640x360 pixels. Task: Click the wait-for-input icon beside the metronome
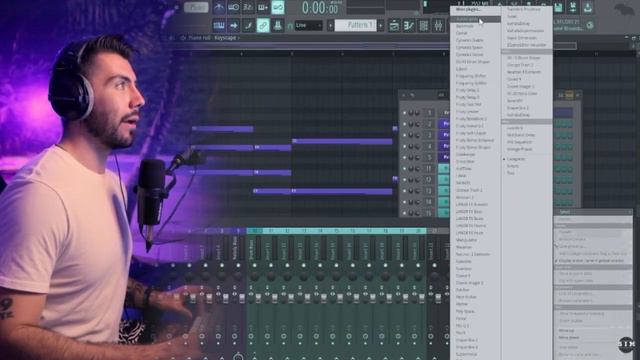[x=233, y=7]
